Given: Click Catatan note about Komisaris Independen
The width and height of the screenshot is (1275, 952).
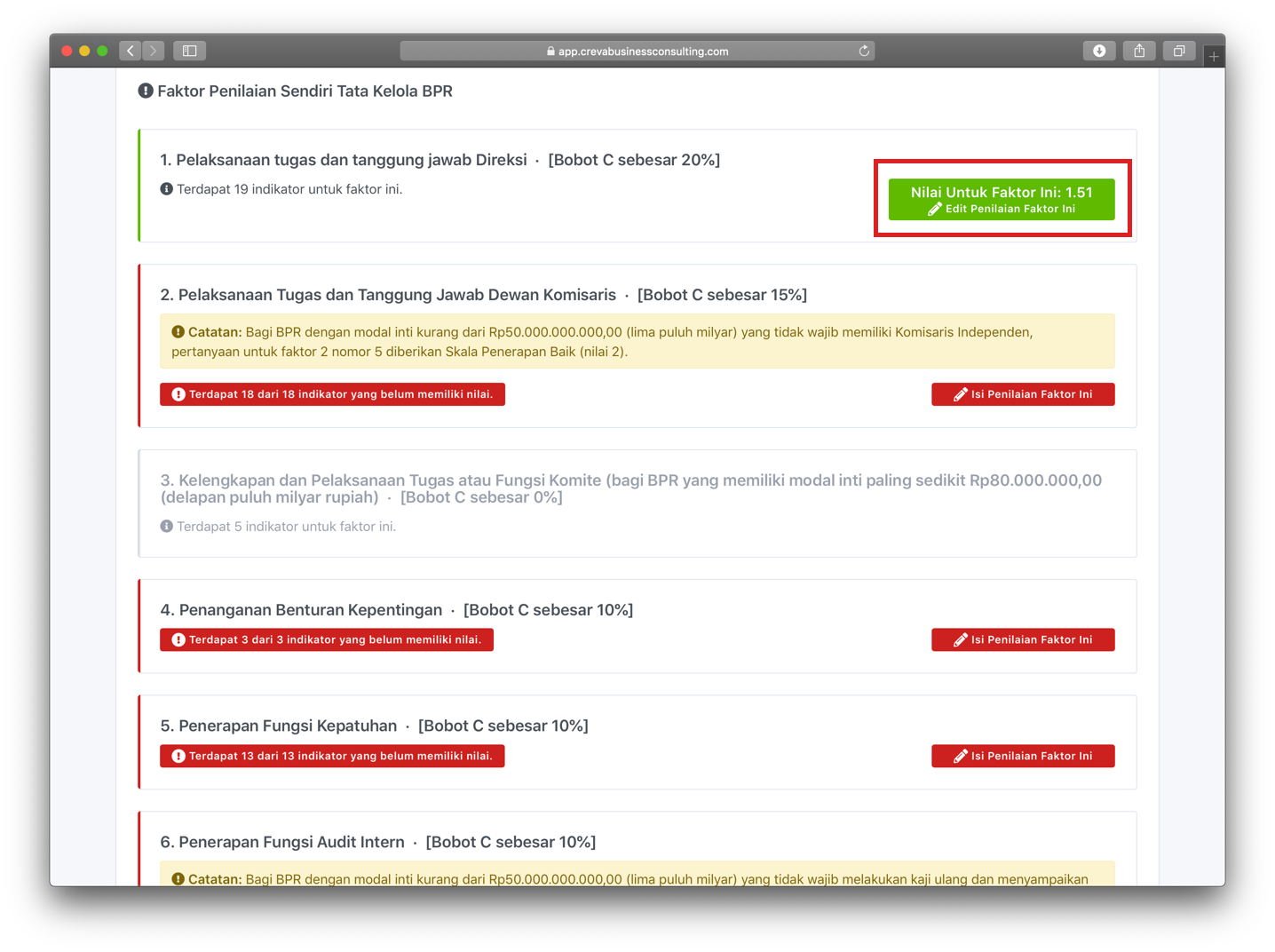Looking at the screenshot, I should click(x=637, y=341).
